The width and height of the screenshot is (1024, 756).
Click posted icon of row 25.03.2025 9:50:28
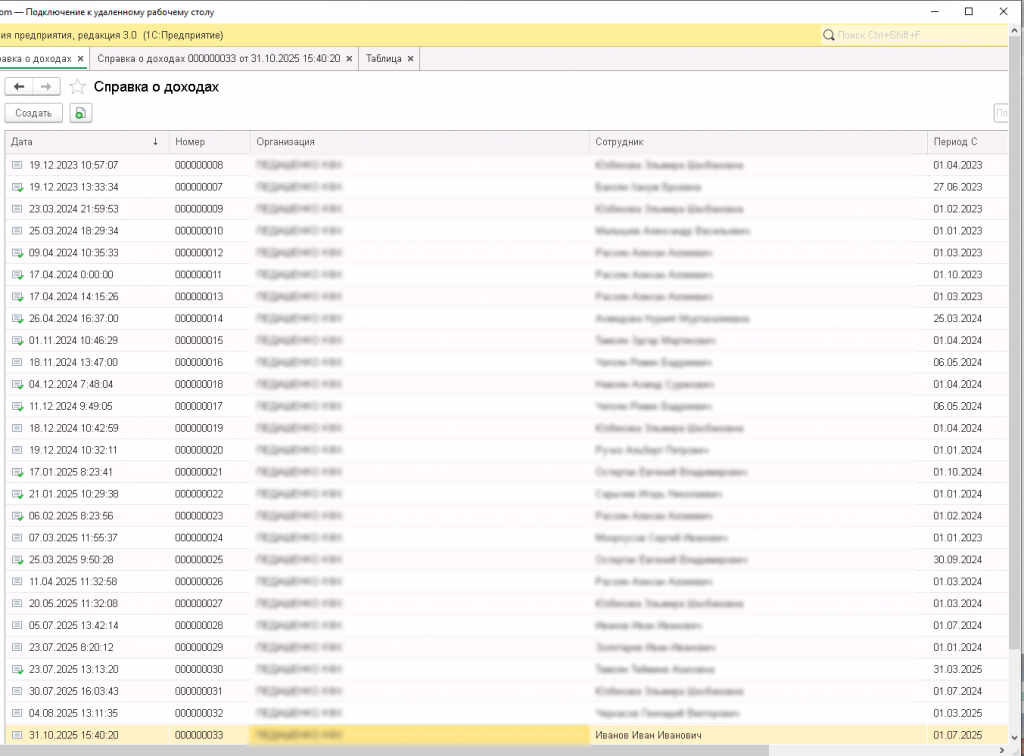tap(18, 559)
